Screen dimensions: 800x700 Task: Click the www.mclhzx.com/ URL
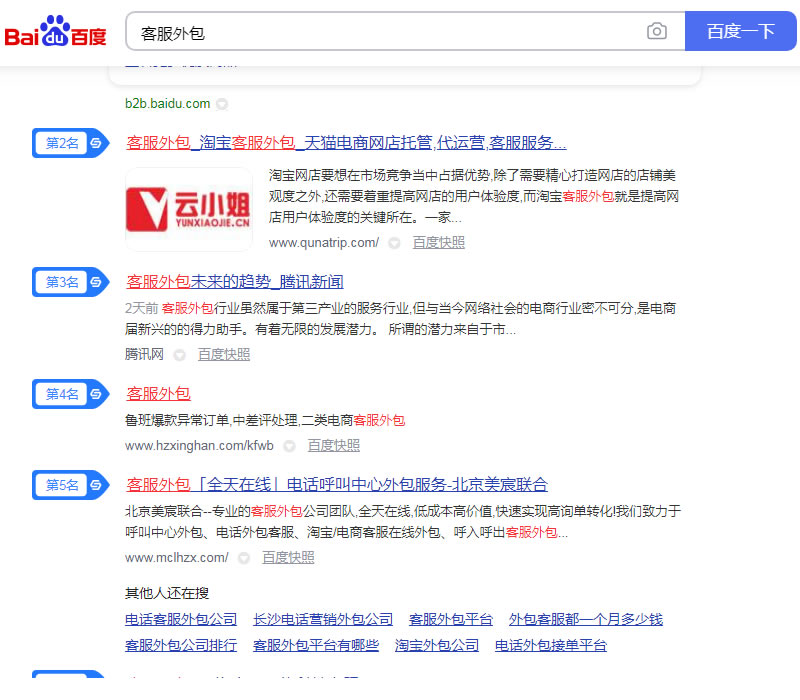(x=177, y=558)
